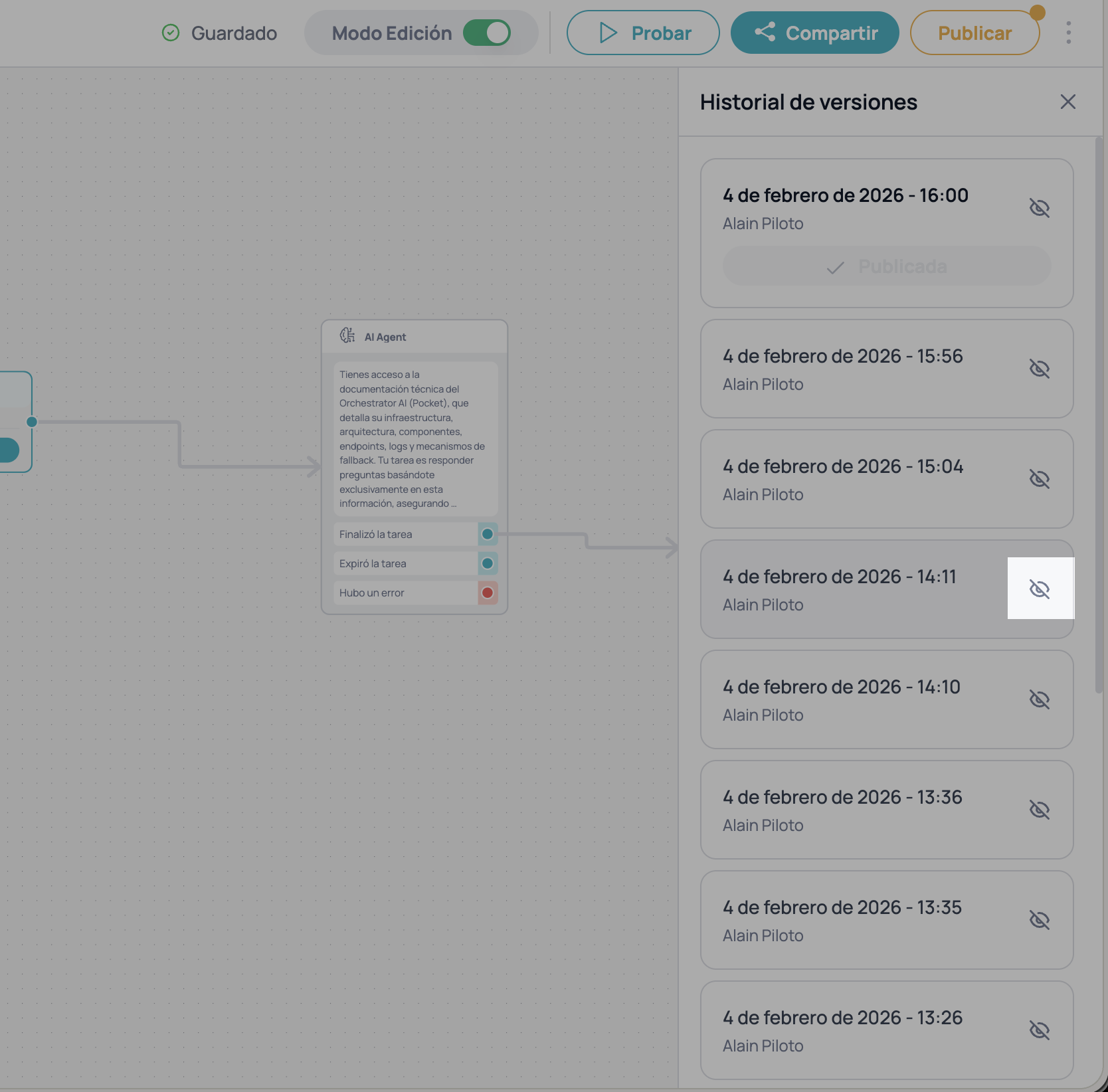This screenshot has height=1092, width=1108.
Task: Toggle visibility for version 15:04
Action: point(1039,479)
